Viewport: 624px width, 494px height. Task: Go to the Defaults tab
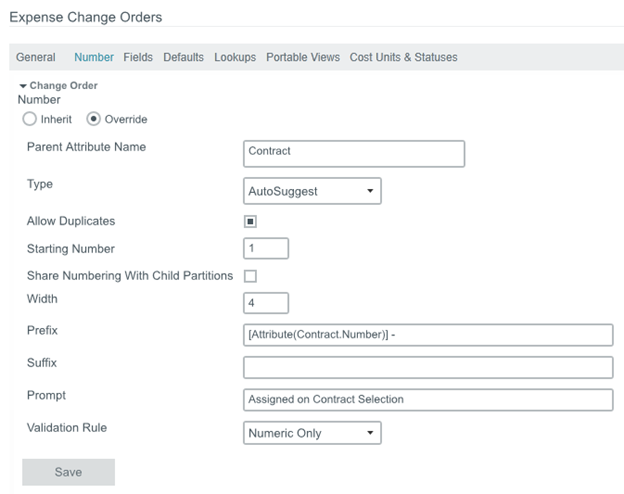[x=183, y=58]
